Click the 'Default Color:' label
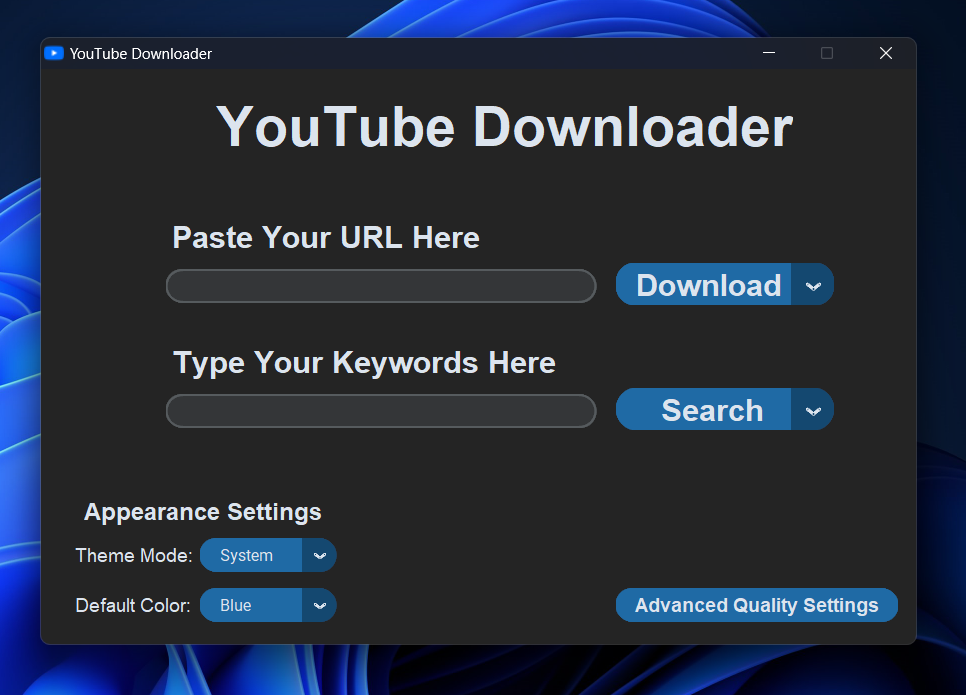 point(132,606)
